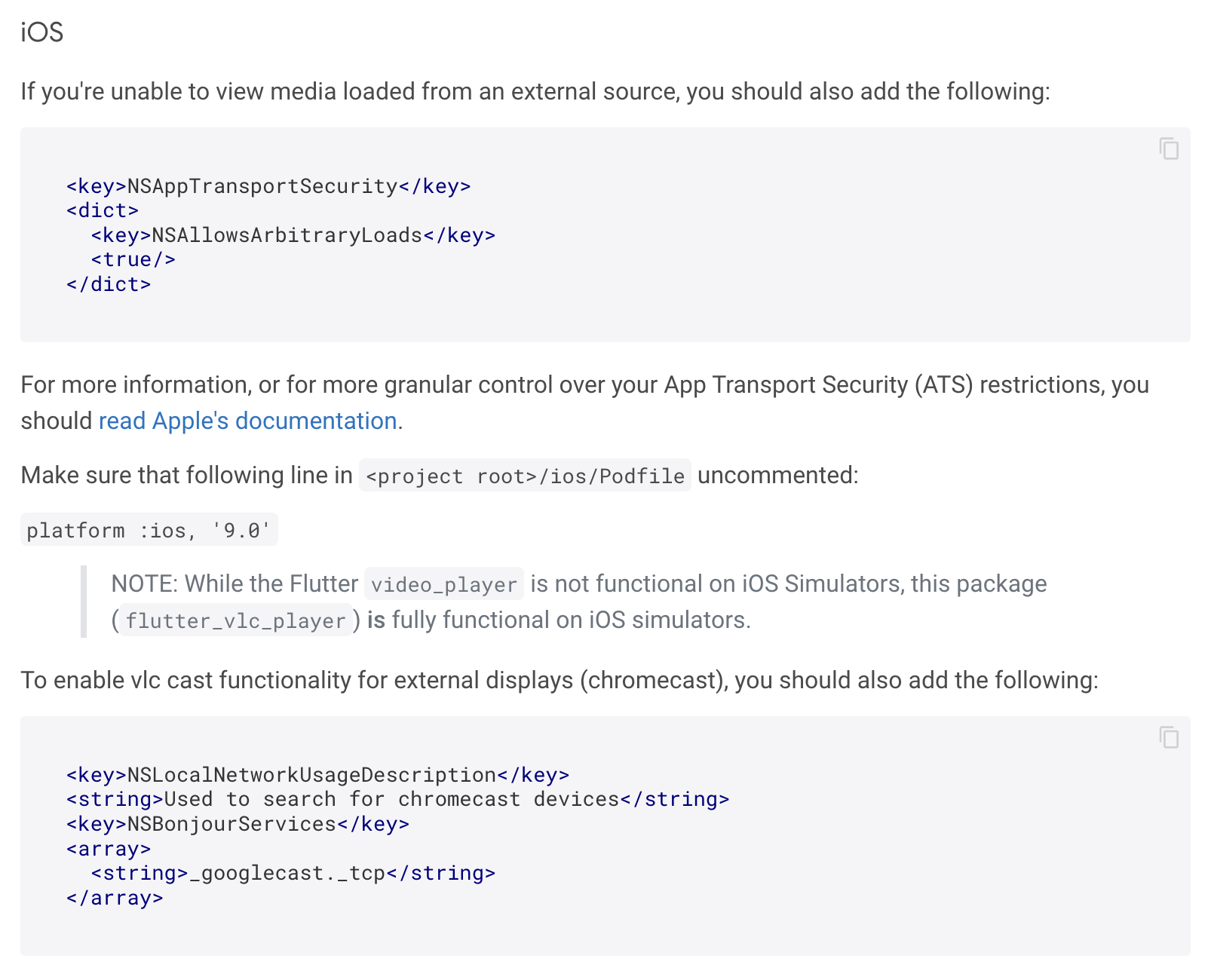Click the video_player inline code

(443, 584)
